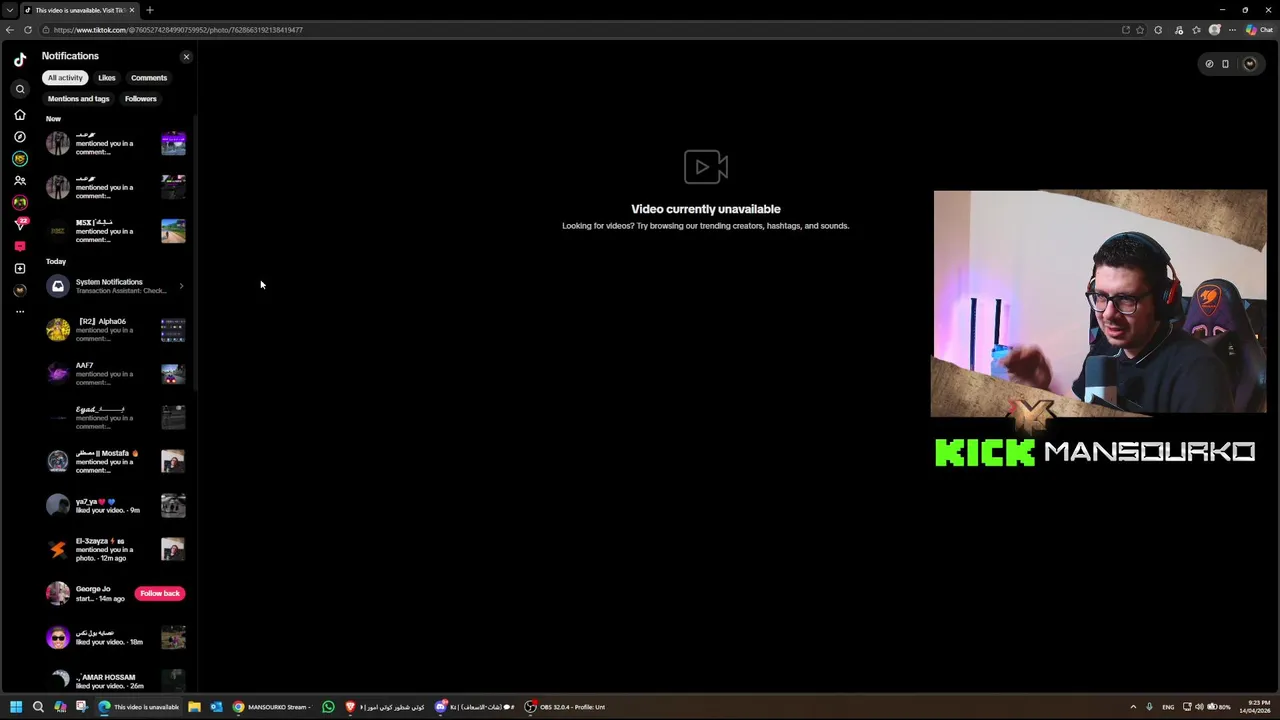
Task: Select the All activity filter
Action: coord(65,78)
